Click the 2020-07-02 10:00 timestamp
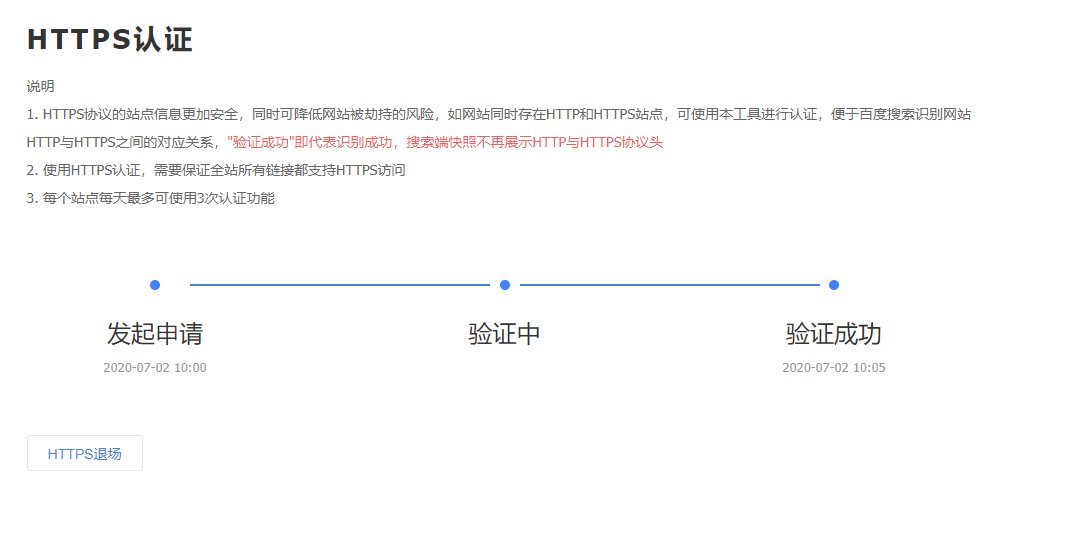The width and height of the screenshot is (1070, 554). click(x=155, y=368)
